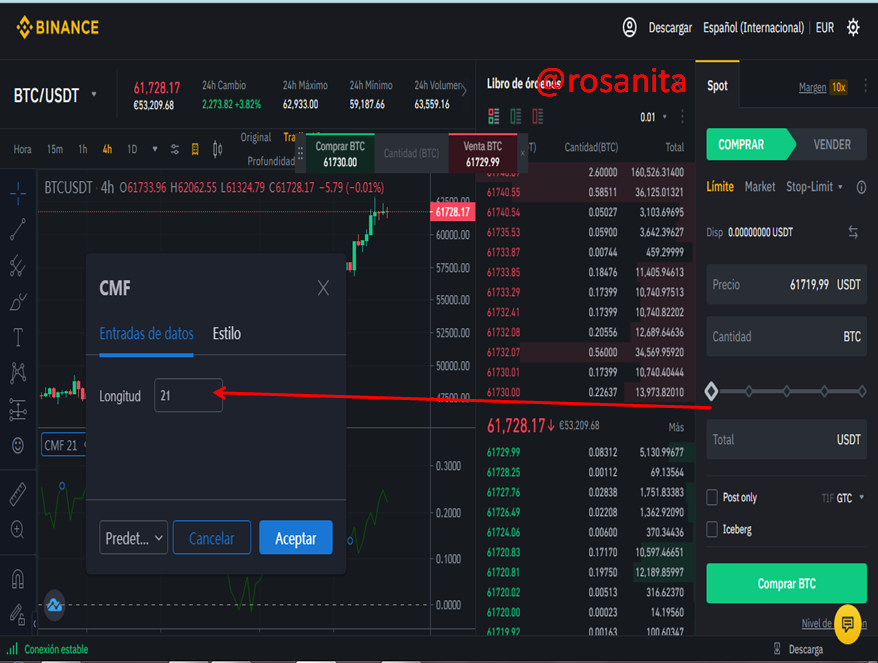Open the Descargar link in header
This screenshot has width=878, height=663.
pyautogui.click(x=670, y=27)
